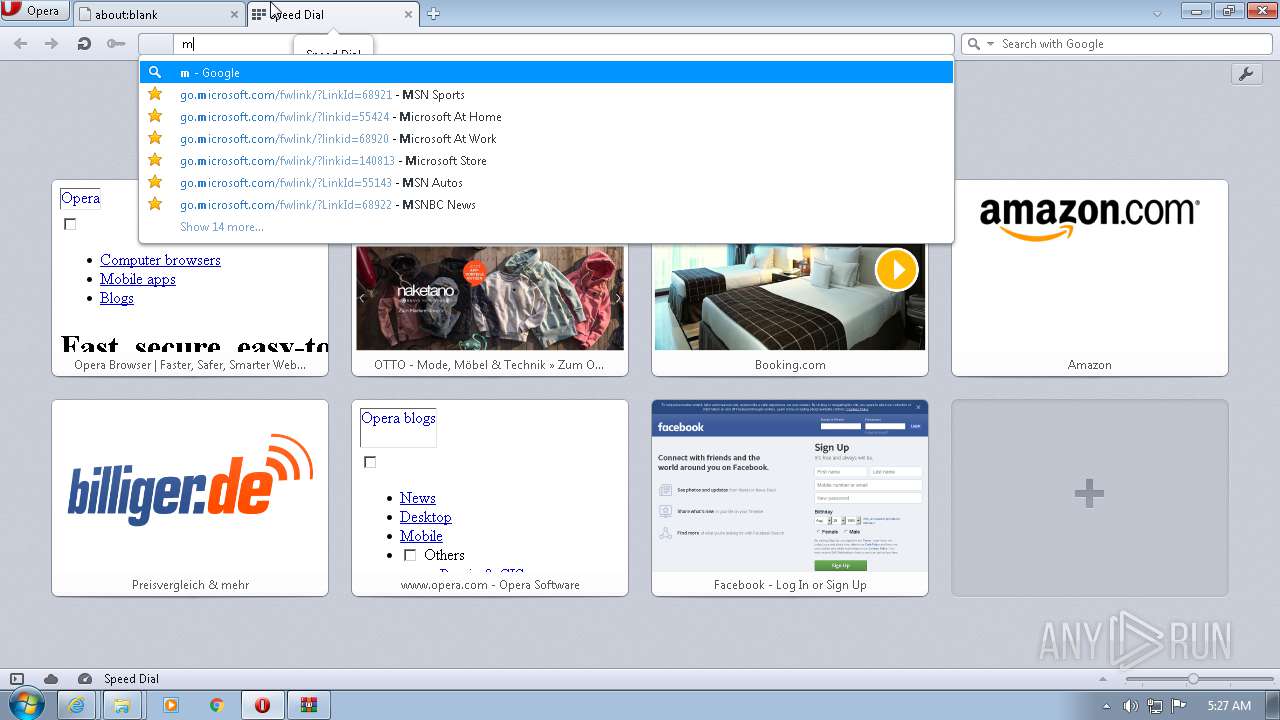Click star icon beside MSNBC News
This screenshot has height=720, width=1280.
(155, 204)
